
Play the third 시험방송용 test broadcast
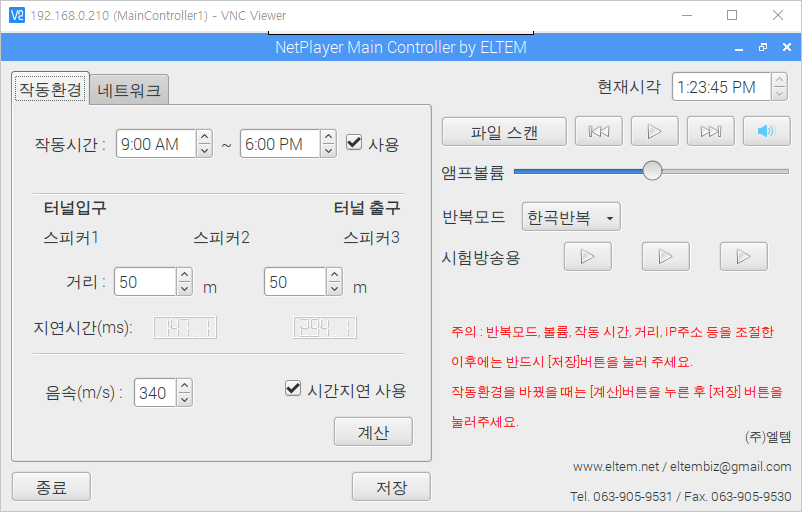pyautogui.click(x=743, y=257)
